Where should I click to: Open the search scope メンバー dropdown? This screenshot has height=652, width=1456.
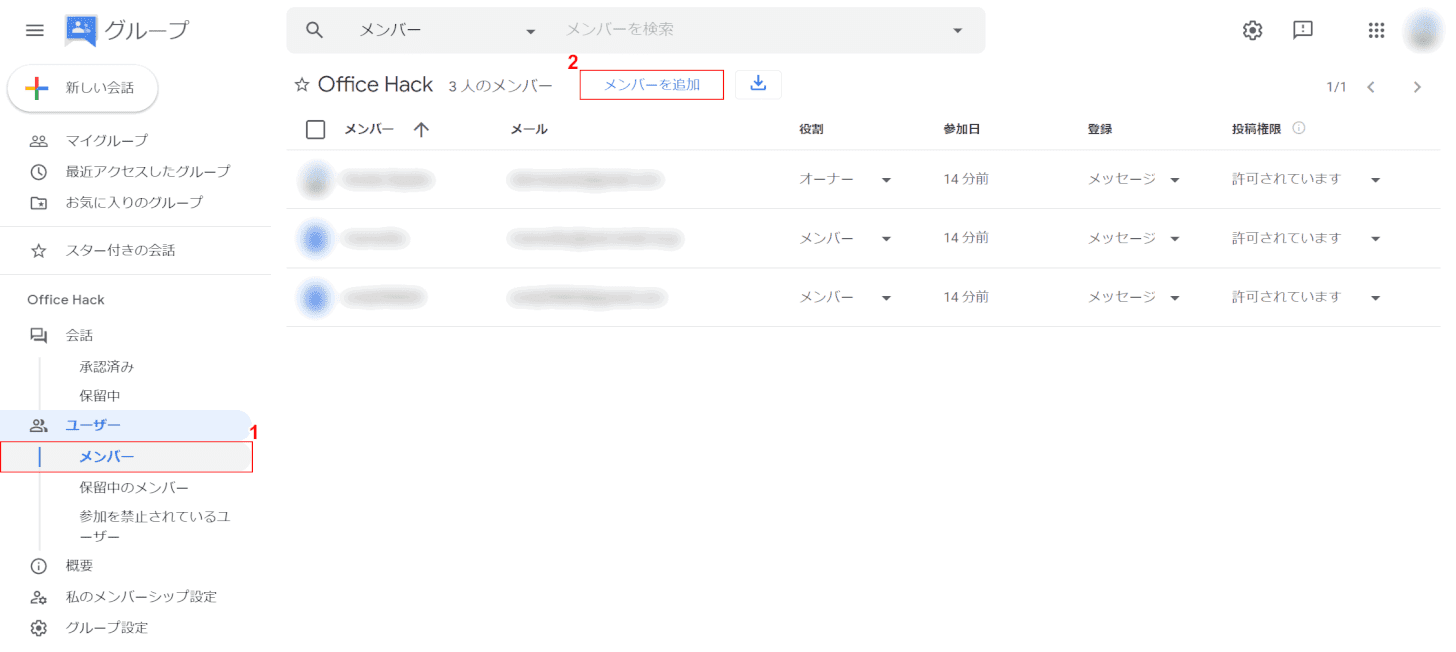point(448,30)
